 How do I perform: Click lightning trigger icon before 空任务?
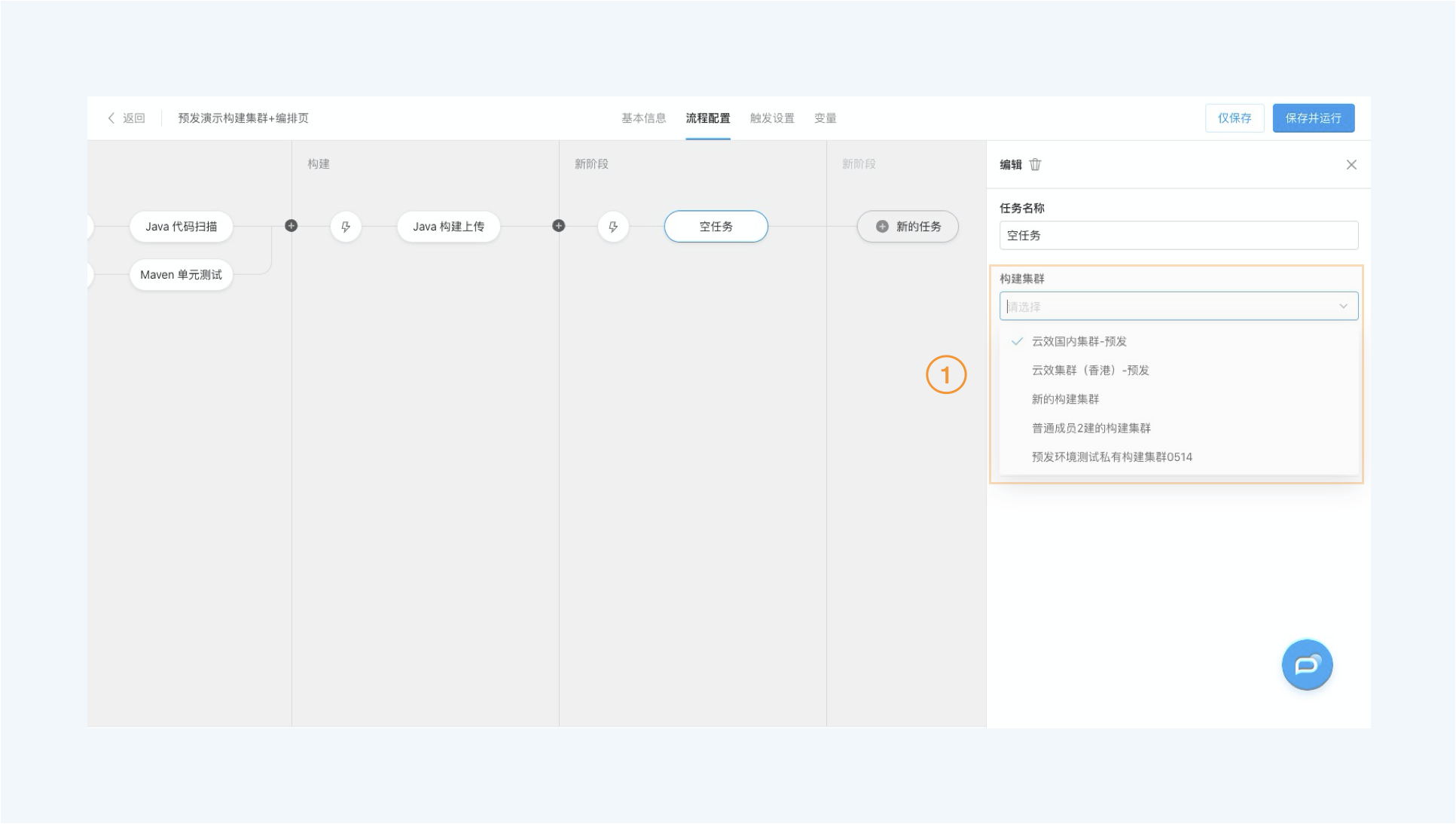point(613,227)
